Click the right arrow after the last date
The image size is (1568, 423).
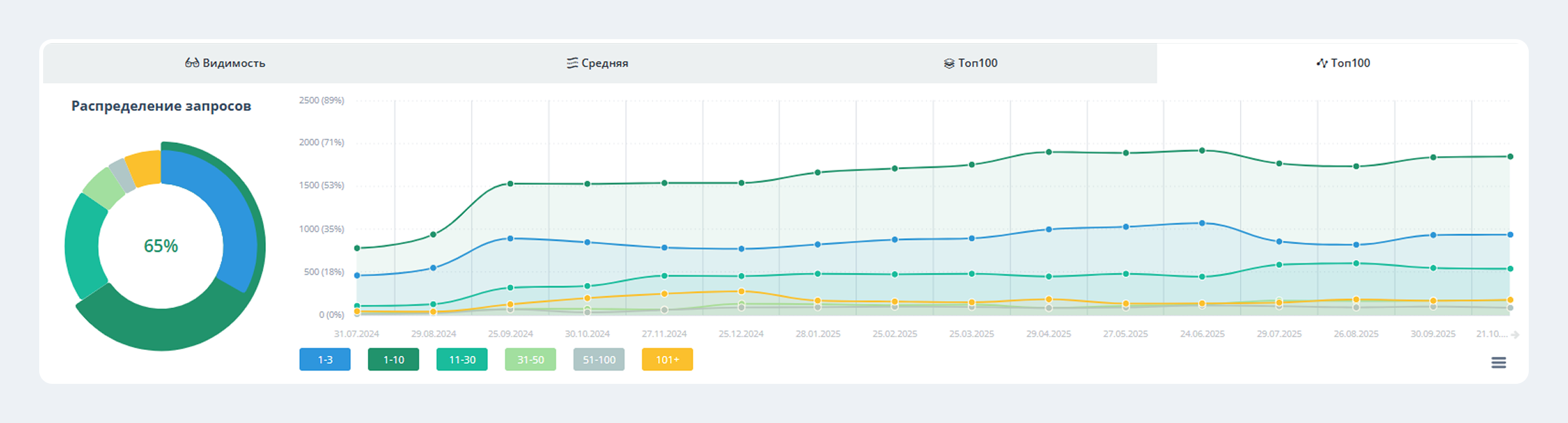tap(1515, 334)
